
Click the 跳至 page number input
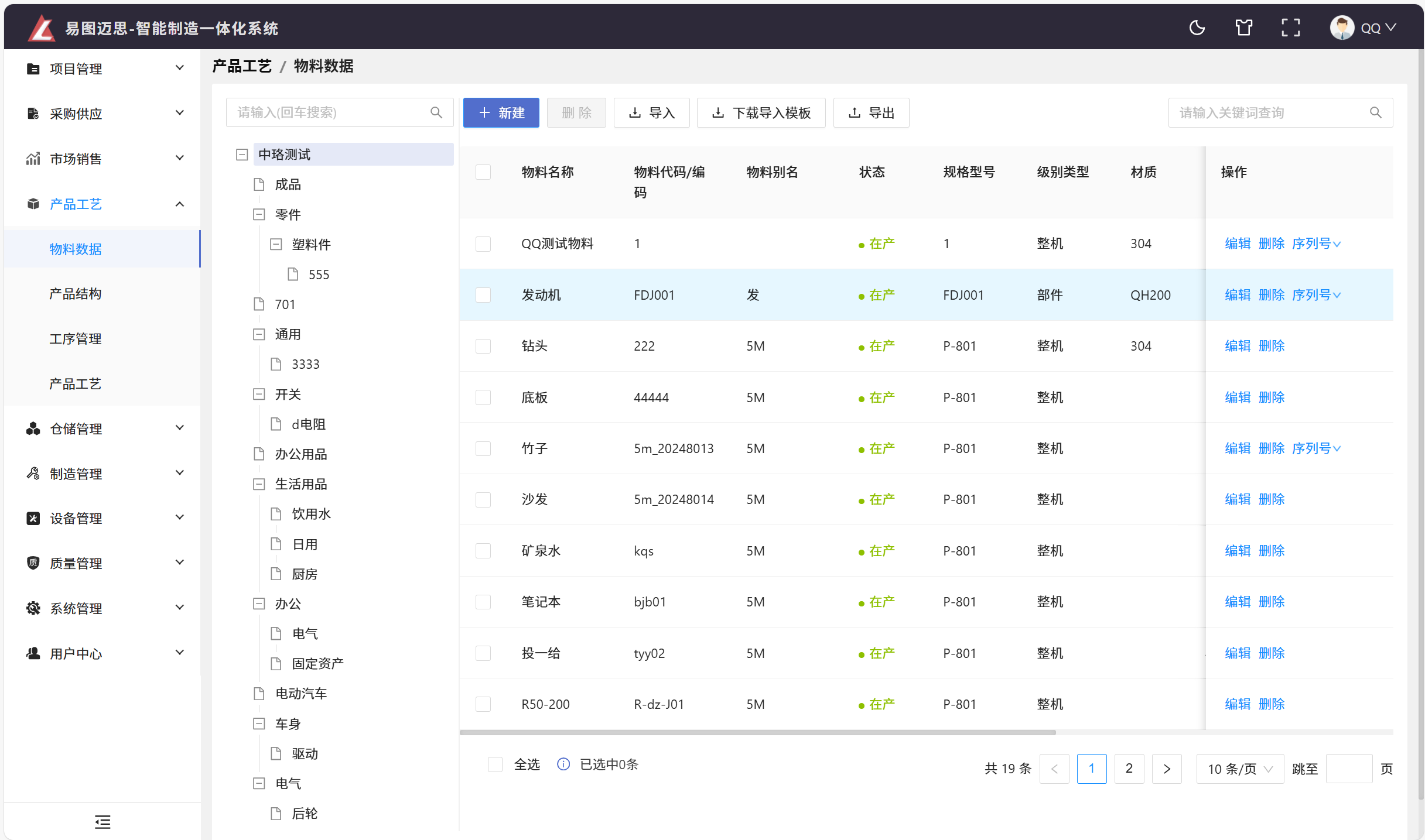(1349, 769)
